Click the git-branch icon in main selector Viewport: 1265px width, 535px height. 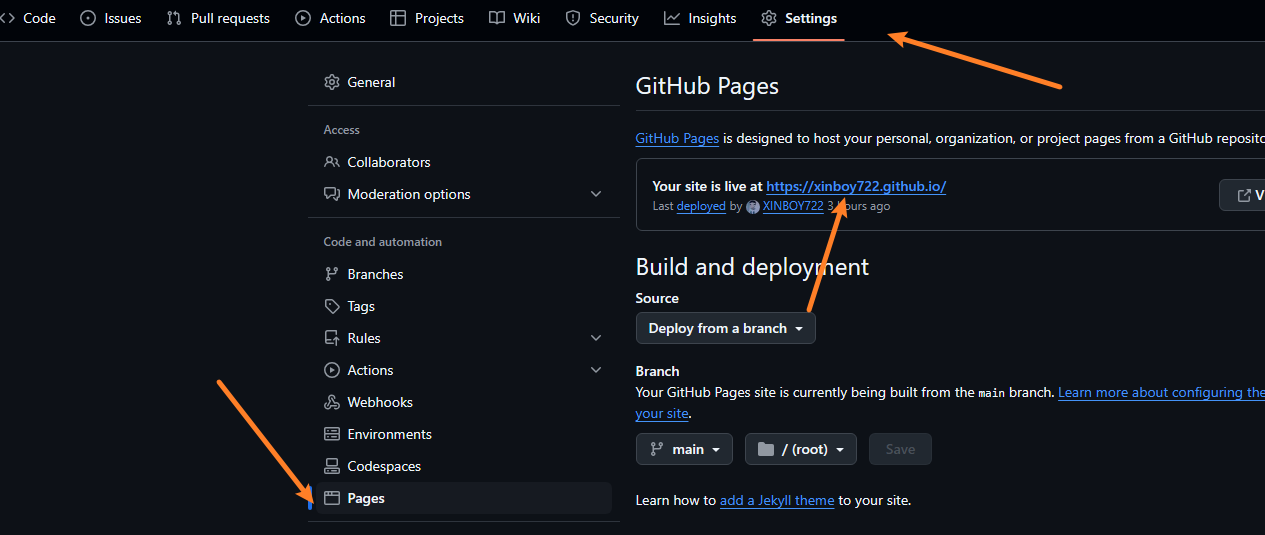tap(657, 449)
